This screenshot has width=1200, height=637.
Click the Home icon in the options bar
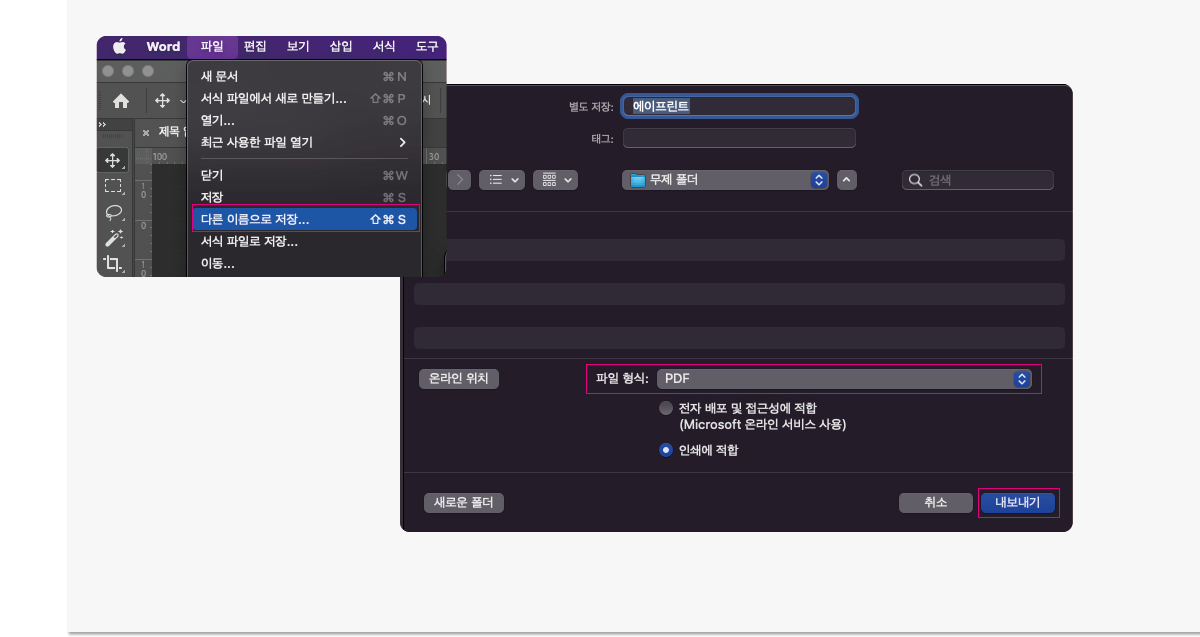(122, 100)
